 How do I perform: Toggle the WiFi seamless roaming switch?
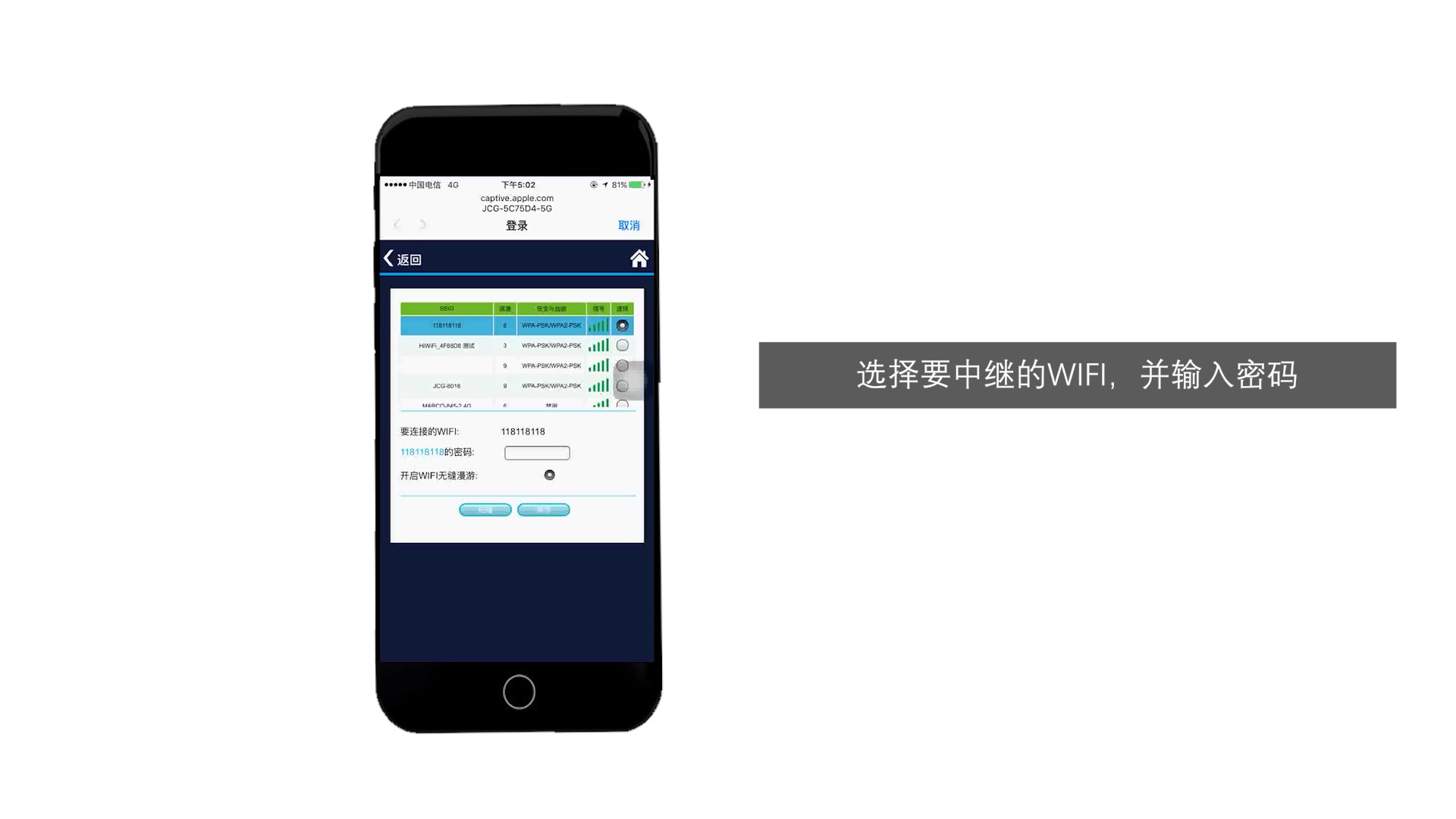(548, 474)
